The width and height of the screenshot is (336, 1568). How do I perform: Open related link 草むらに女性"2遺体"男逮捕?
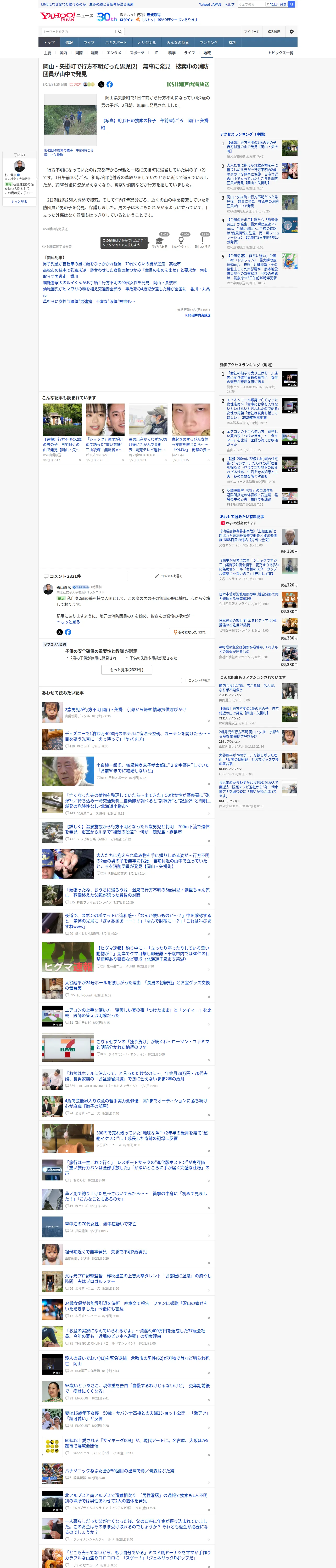point(89,301)
